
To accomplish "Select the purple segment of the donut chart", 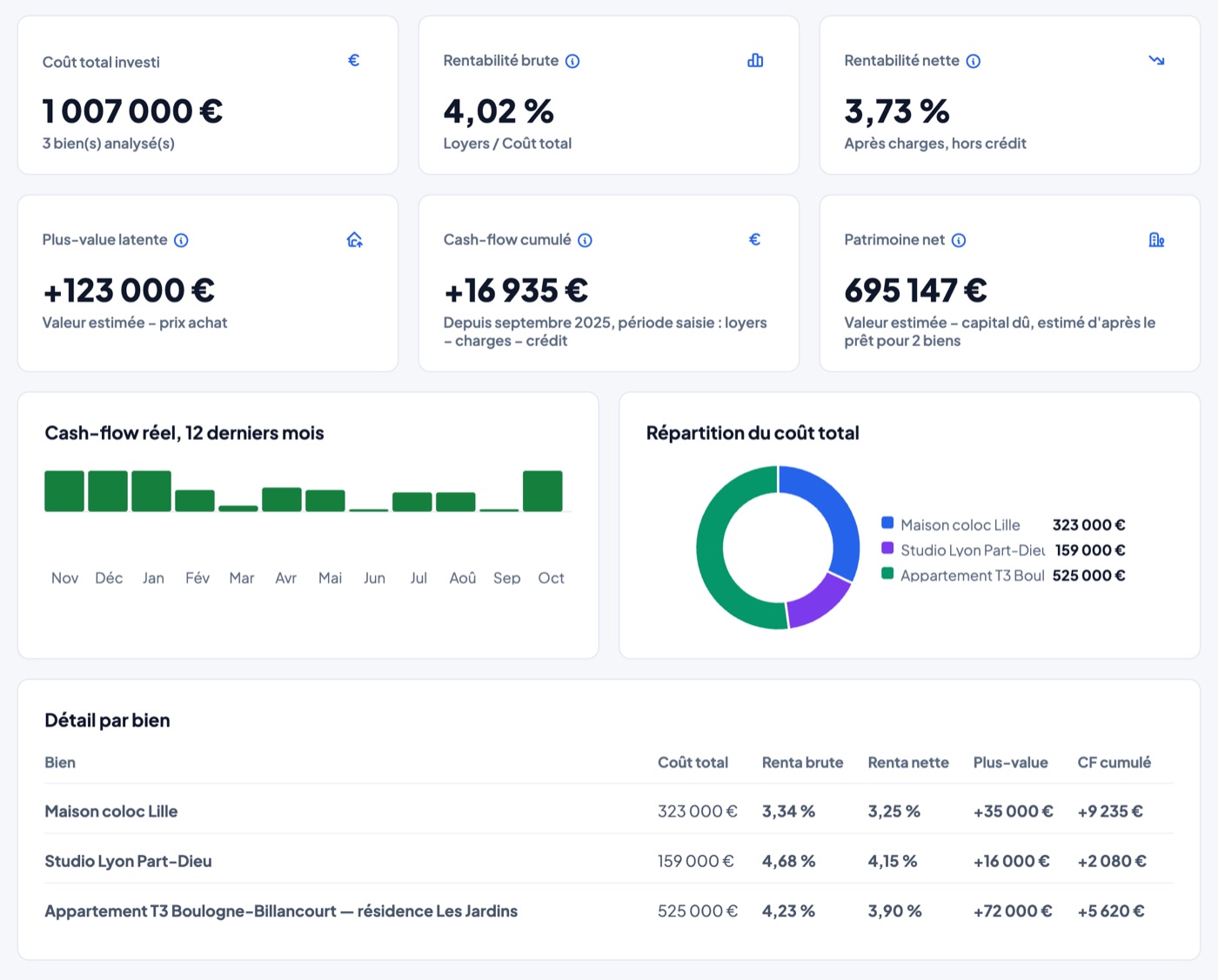I will click(820, 602).
